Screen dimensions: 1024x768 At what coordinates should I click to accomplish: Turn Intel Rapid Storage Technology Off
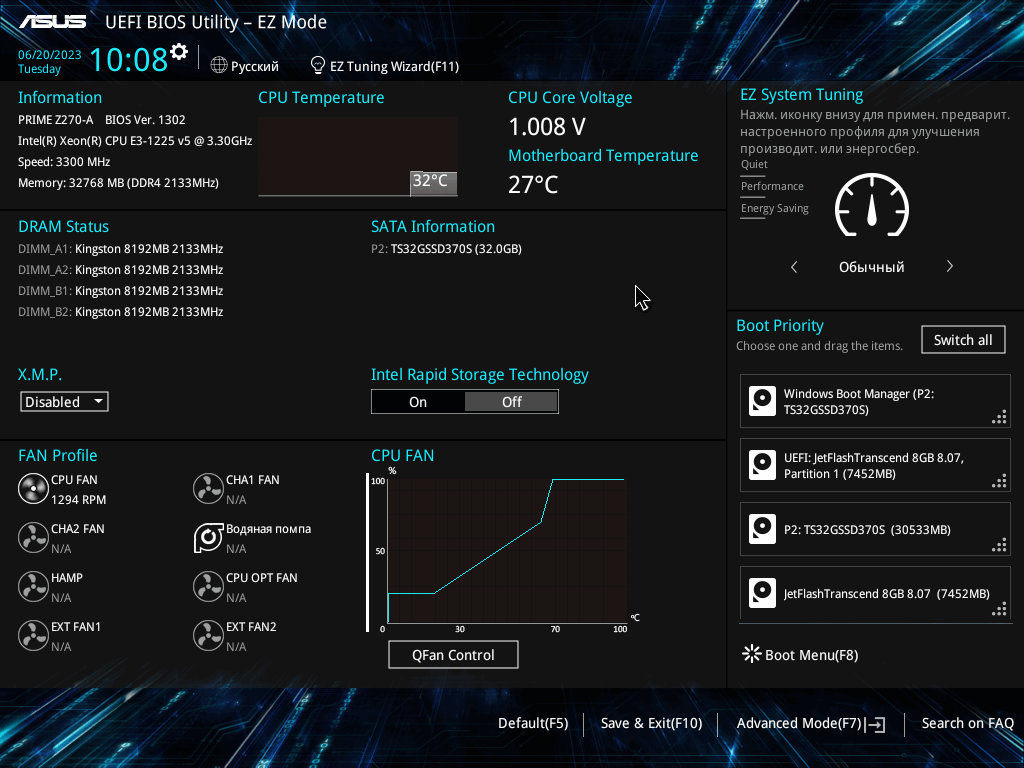[511, 402]
